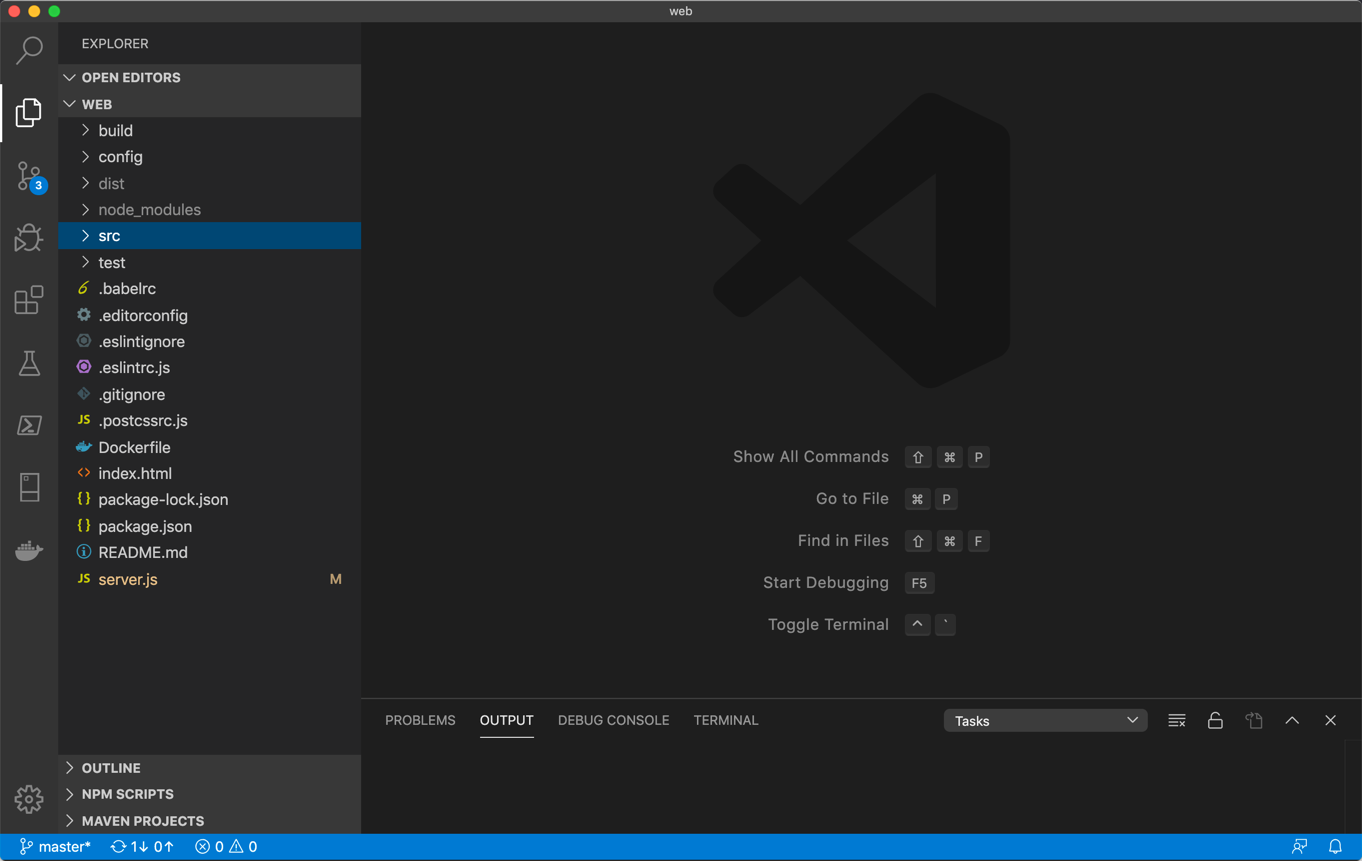Image resolution: width=1362 pixels, height=861 pixels.
Task: Open the Manage gear icon
Action: pos(29,799)
